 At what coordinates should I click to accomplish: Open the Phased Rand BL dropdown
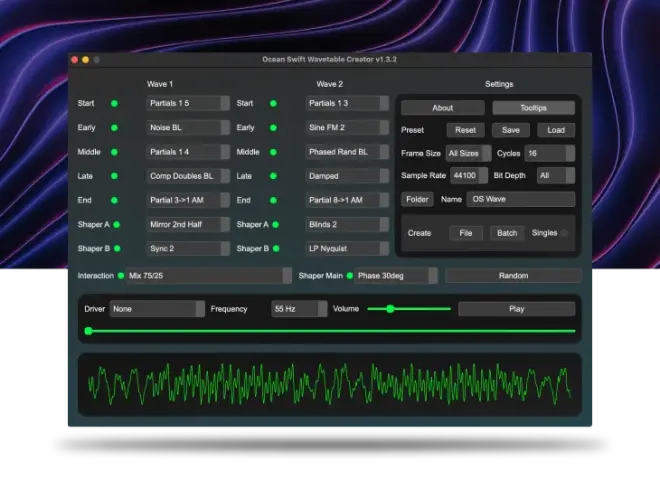347,152
